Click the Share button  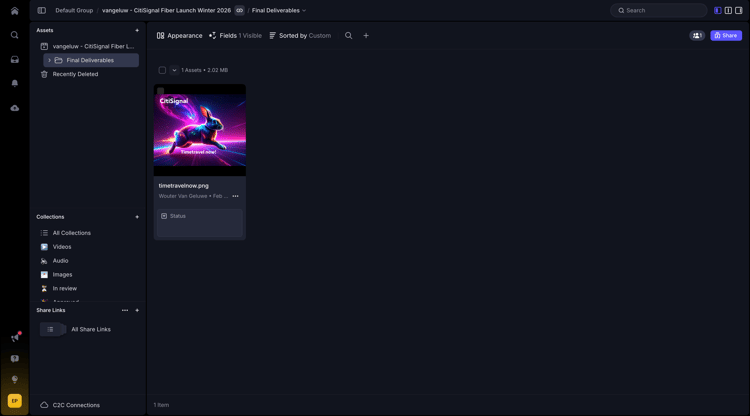(726, 35)
